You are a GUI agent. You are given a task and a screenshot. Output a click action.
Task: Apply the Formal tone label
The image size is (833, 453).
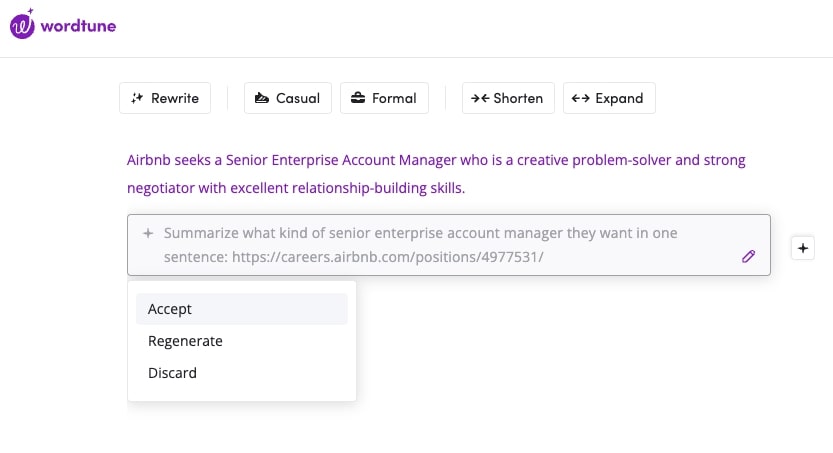(x=394, y=98)
